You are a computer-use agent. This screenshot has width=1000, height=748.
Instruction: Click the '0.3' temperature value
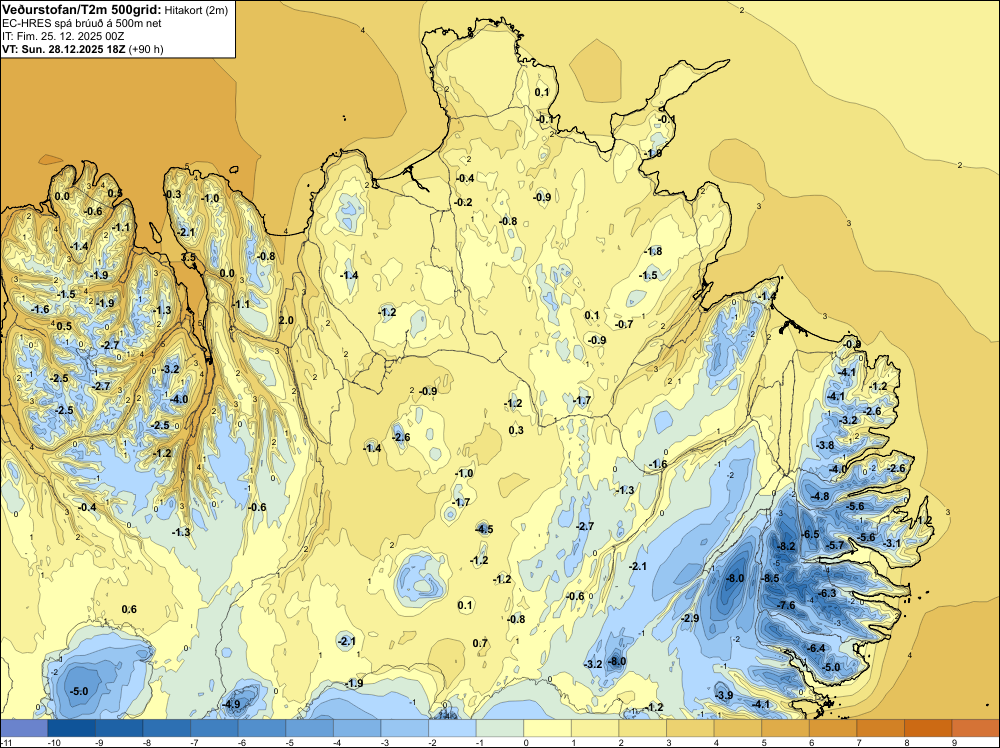pos(516,430)
